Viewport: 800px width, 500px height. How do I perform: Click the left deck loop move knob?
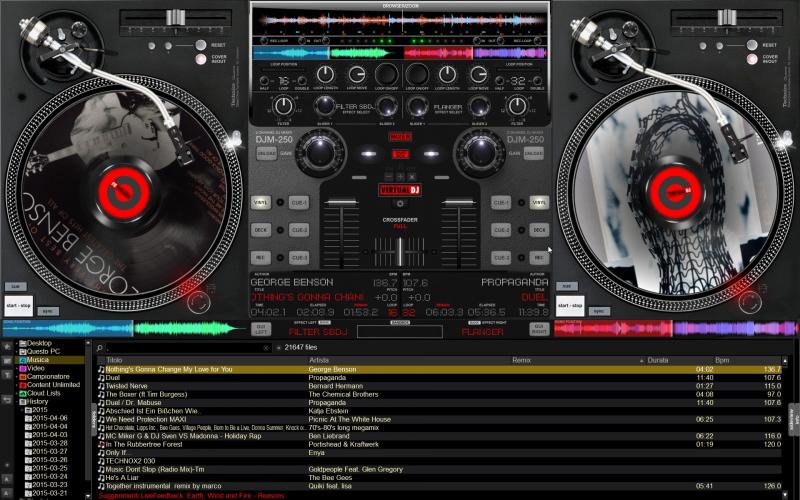pos(356,75)
